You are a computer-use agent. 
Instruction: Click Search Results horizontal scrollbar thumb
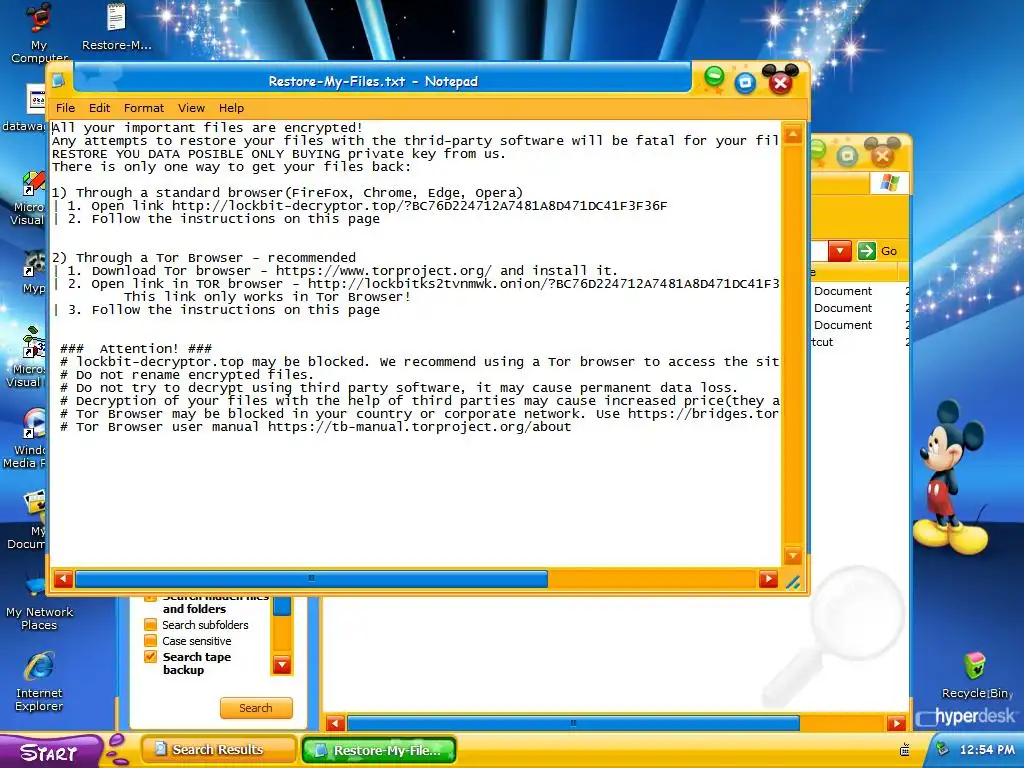(573, 723)
